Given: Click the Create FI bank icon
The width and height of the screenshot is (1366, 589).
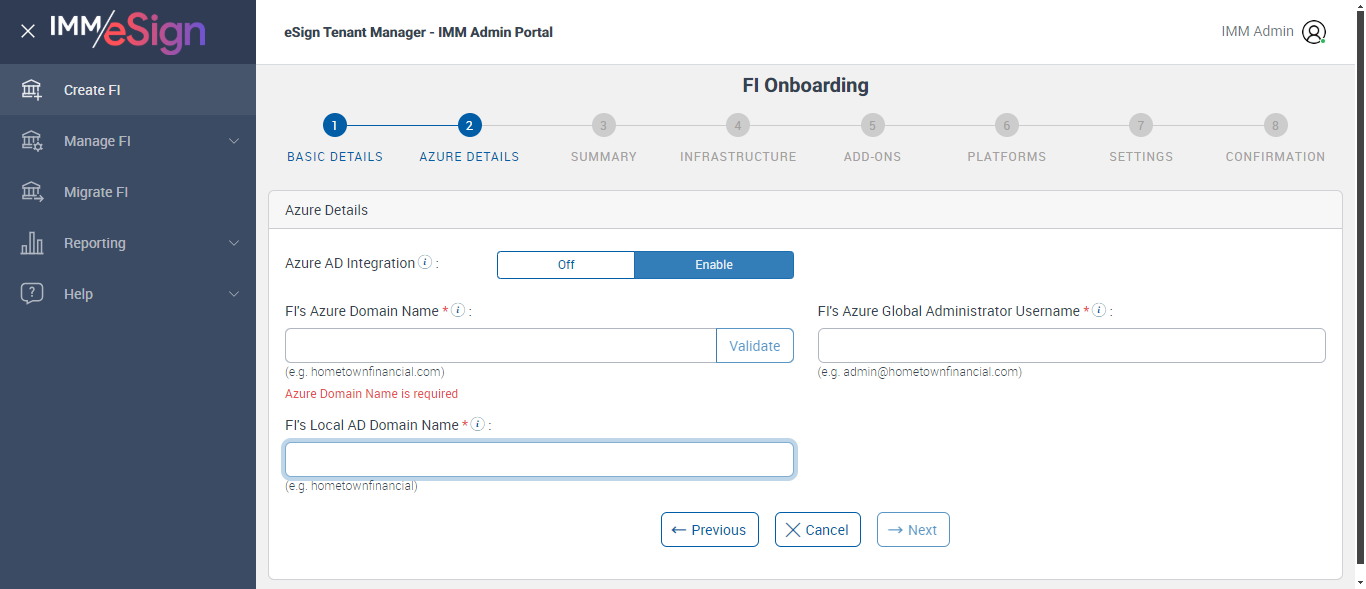Looking at the screenshot, I should point(32,90).
